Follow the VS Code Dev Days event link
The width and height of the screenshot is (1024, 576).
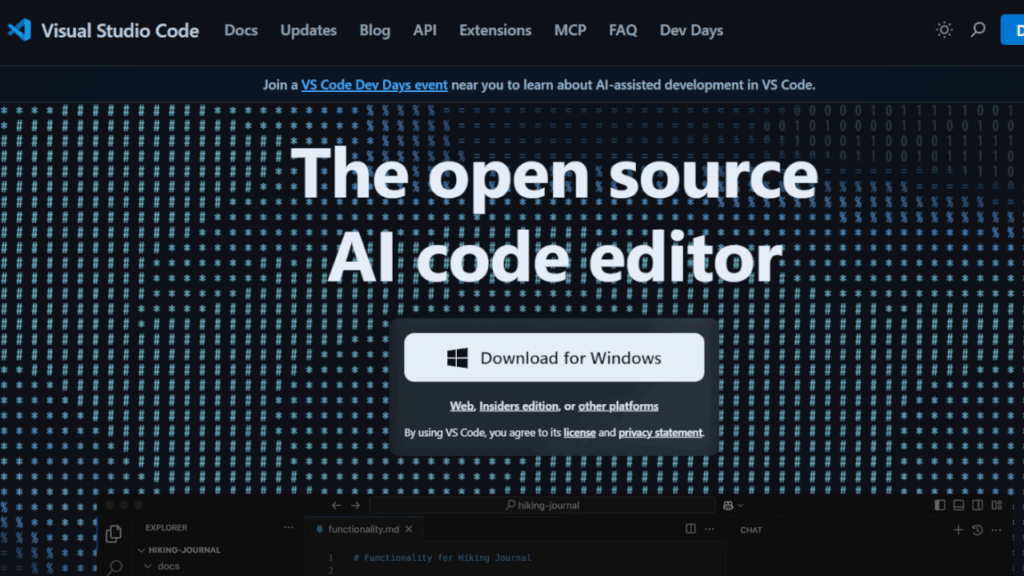point(374,85)
